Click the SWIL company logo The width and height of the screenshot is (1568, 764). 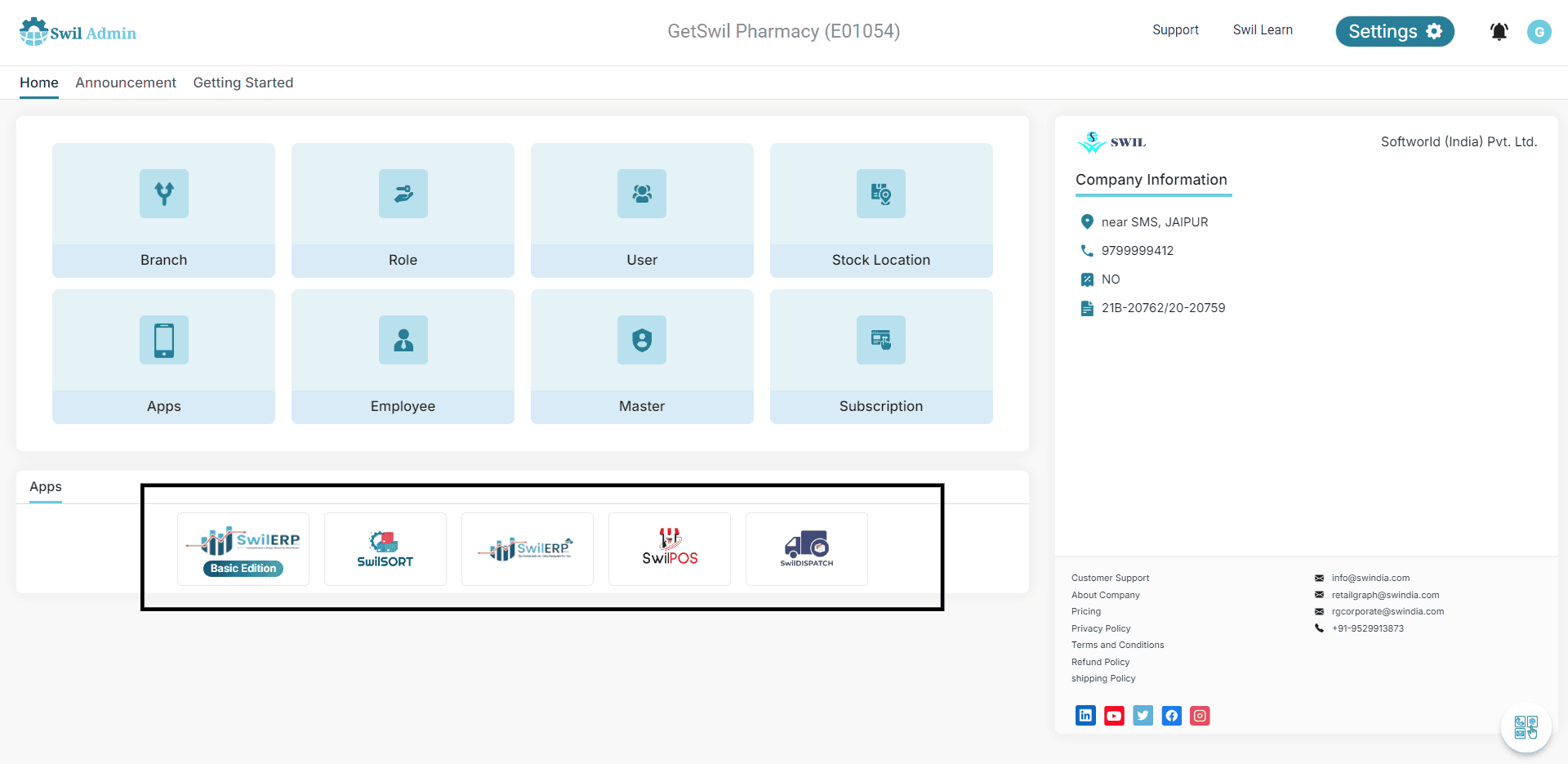point(1111,142)
